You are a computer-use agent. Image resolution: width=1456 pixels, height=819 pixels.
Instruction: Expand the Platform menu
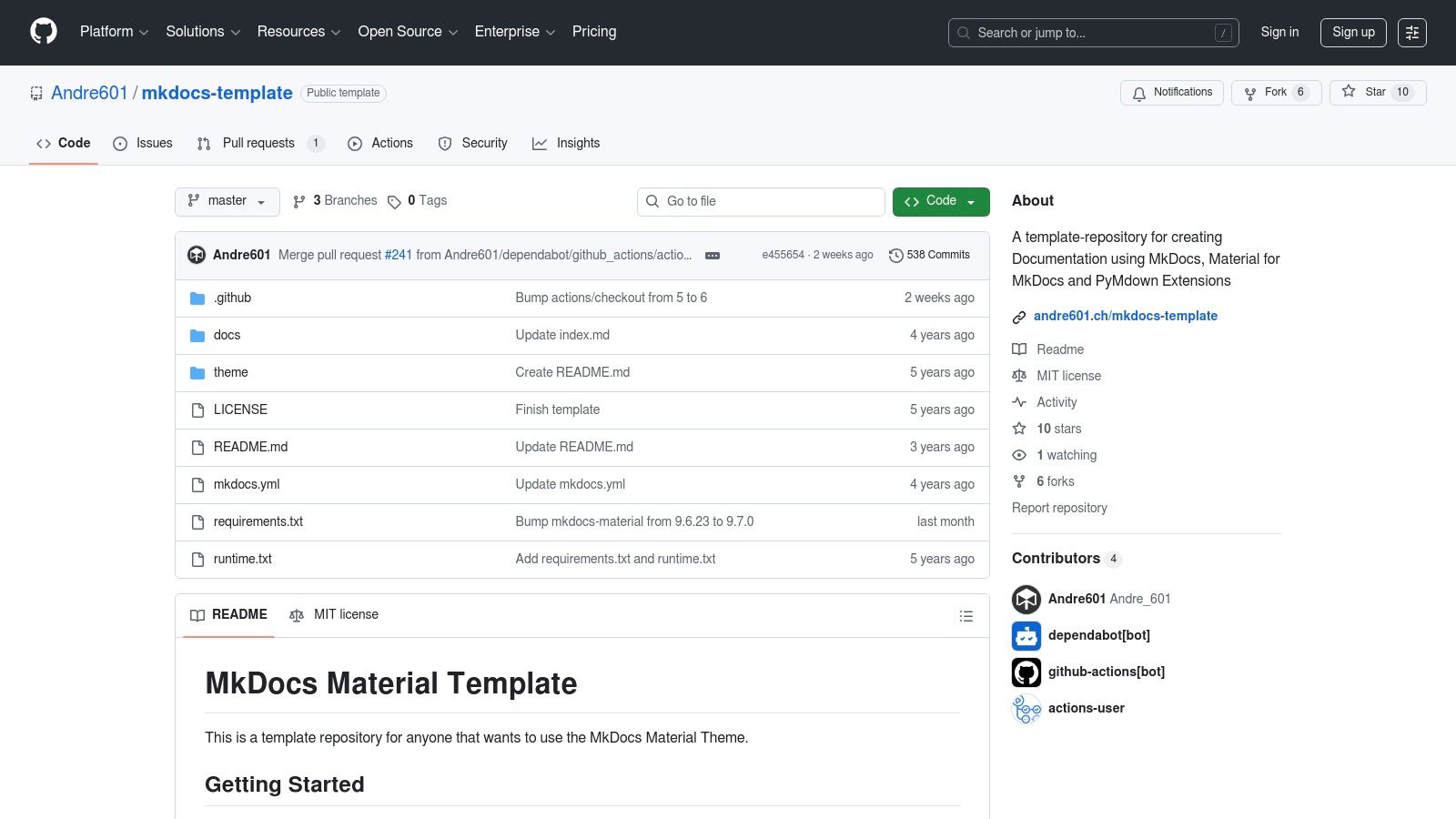click(x=114, y=32)
